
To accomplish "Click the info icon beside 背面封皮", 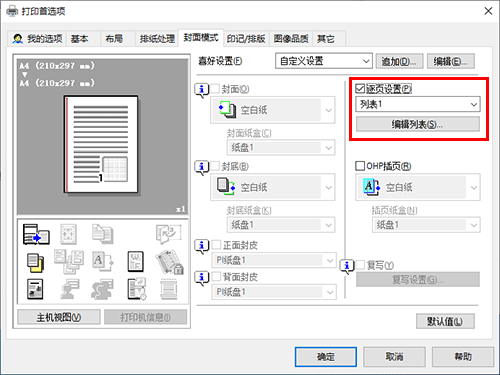I will pos(202,278).
